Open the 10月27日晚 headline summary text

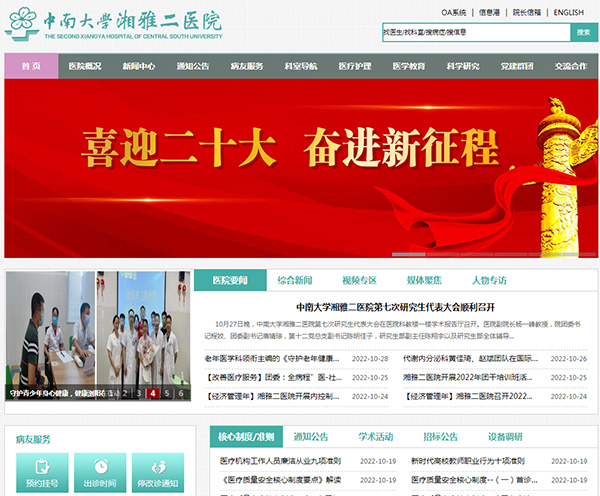(x=393, y=330)
